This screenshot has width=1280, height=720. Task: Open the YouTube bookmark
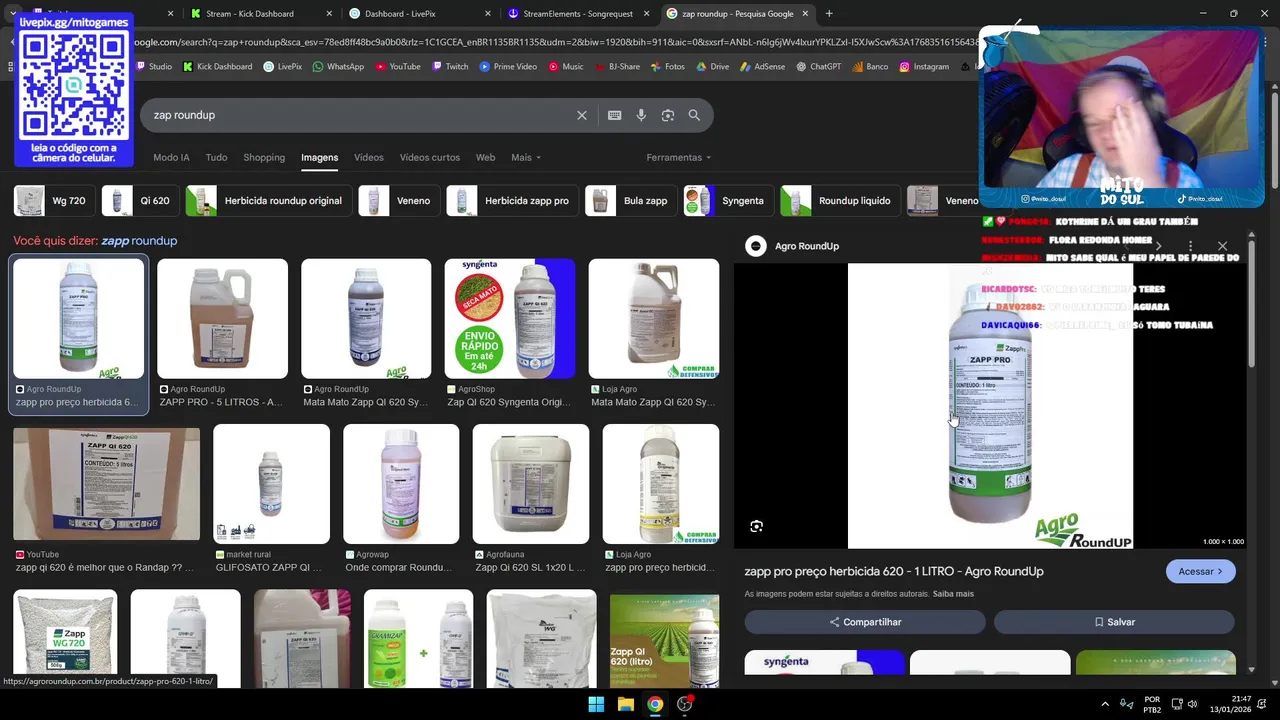(398, 67)
